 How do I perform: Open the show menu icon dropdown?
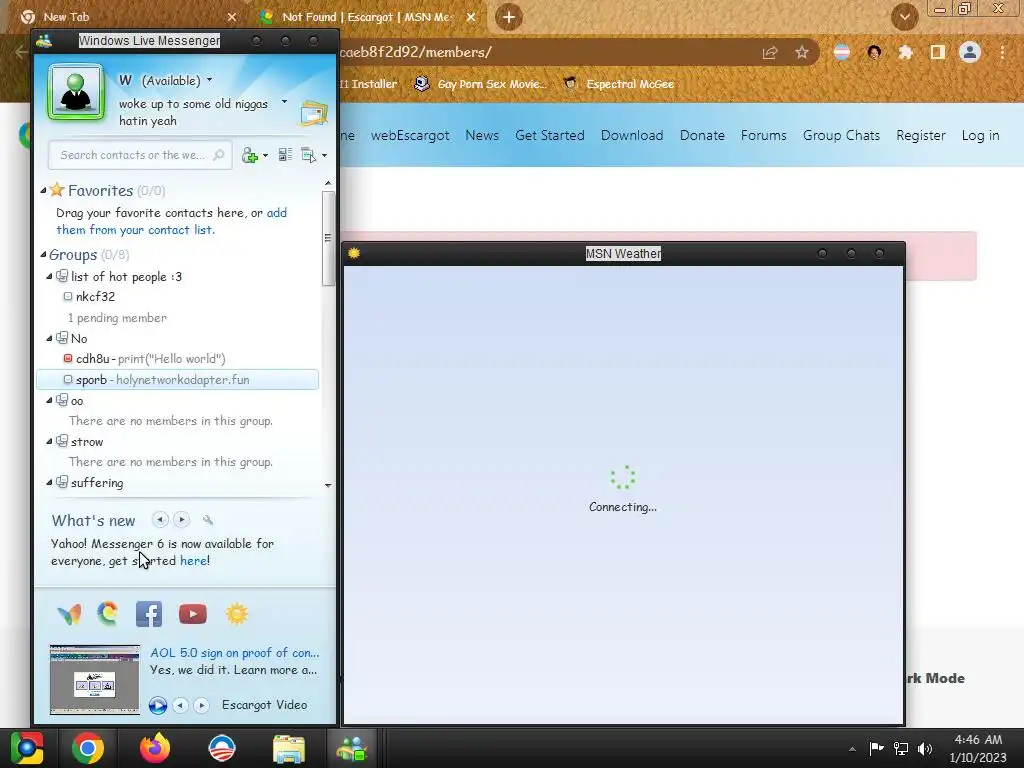pyautogui.click(x=313, y=155)
